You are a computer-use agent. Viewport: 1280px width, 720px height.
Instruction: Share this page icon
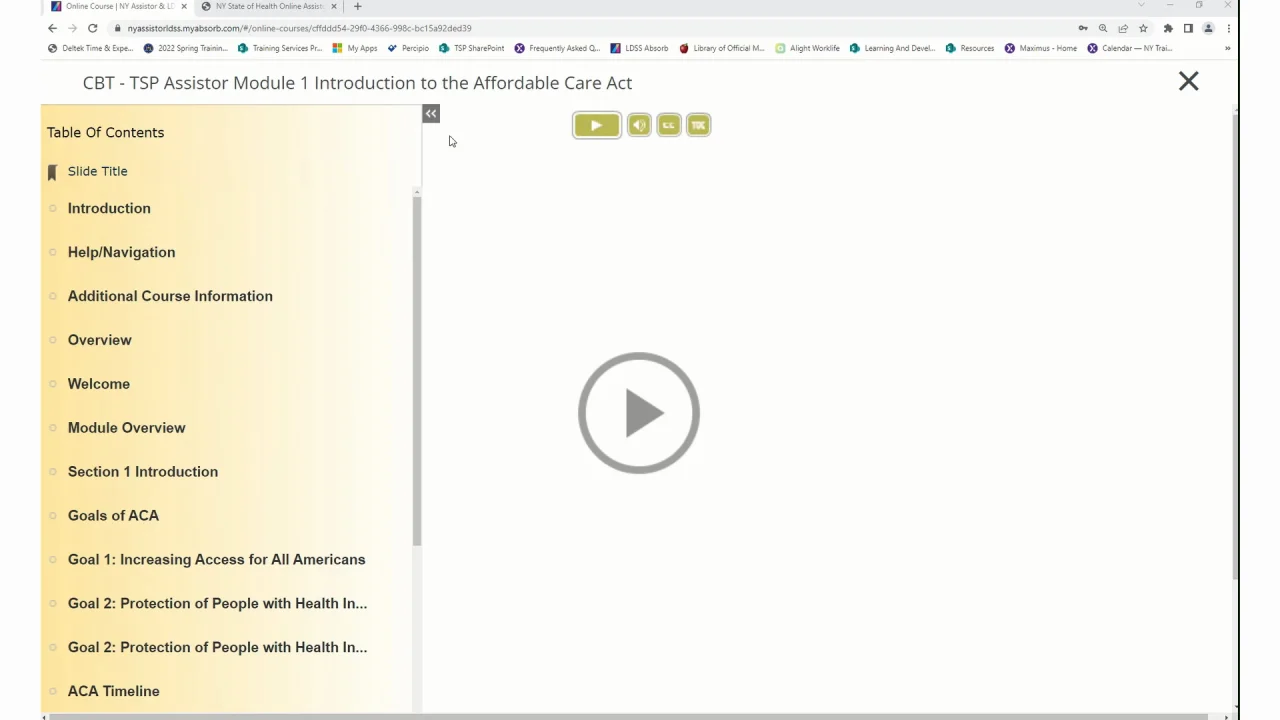[1123, 28]
